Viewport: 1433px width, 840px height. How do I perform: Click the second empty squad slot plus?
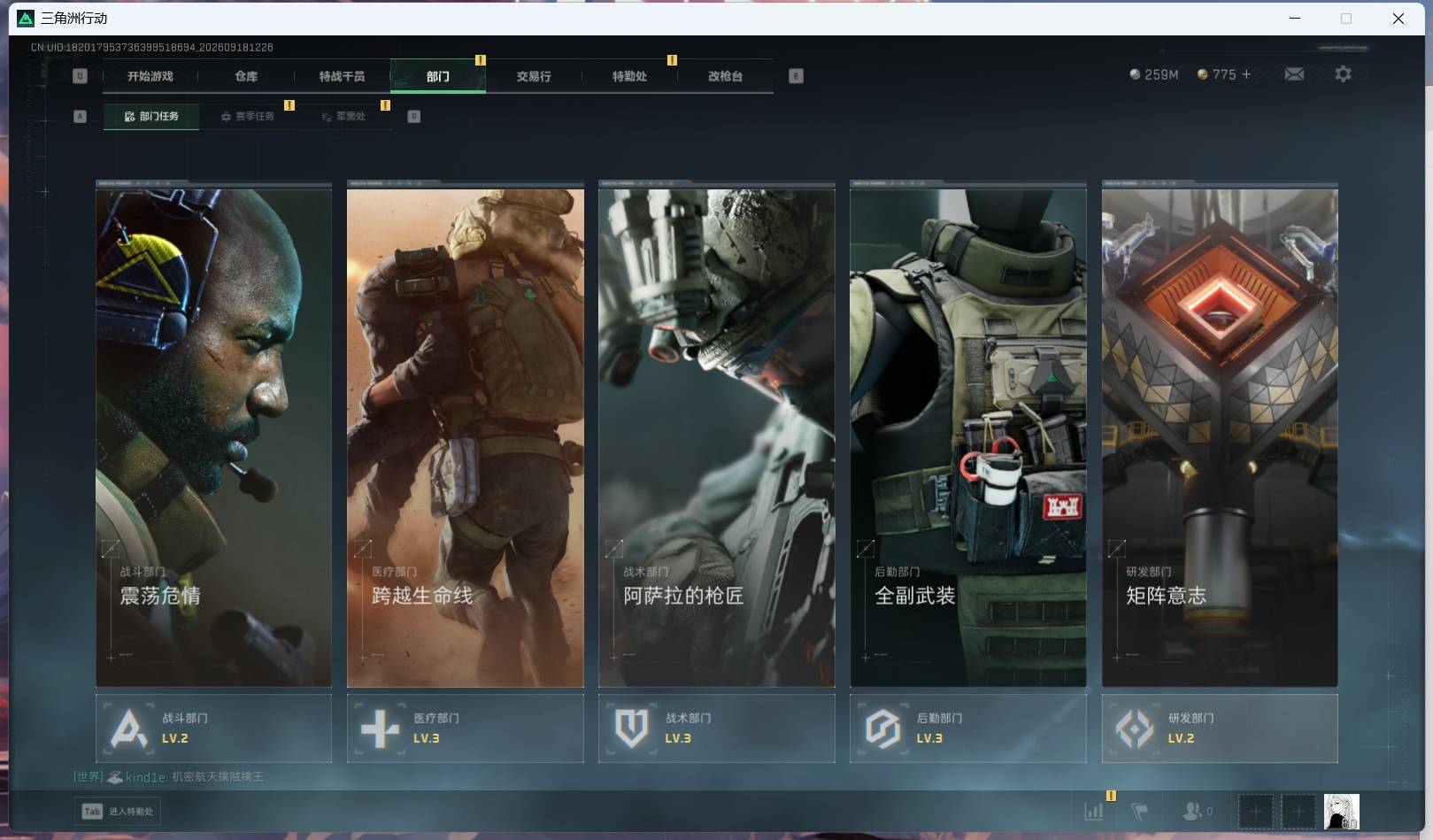[1298, 811]
